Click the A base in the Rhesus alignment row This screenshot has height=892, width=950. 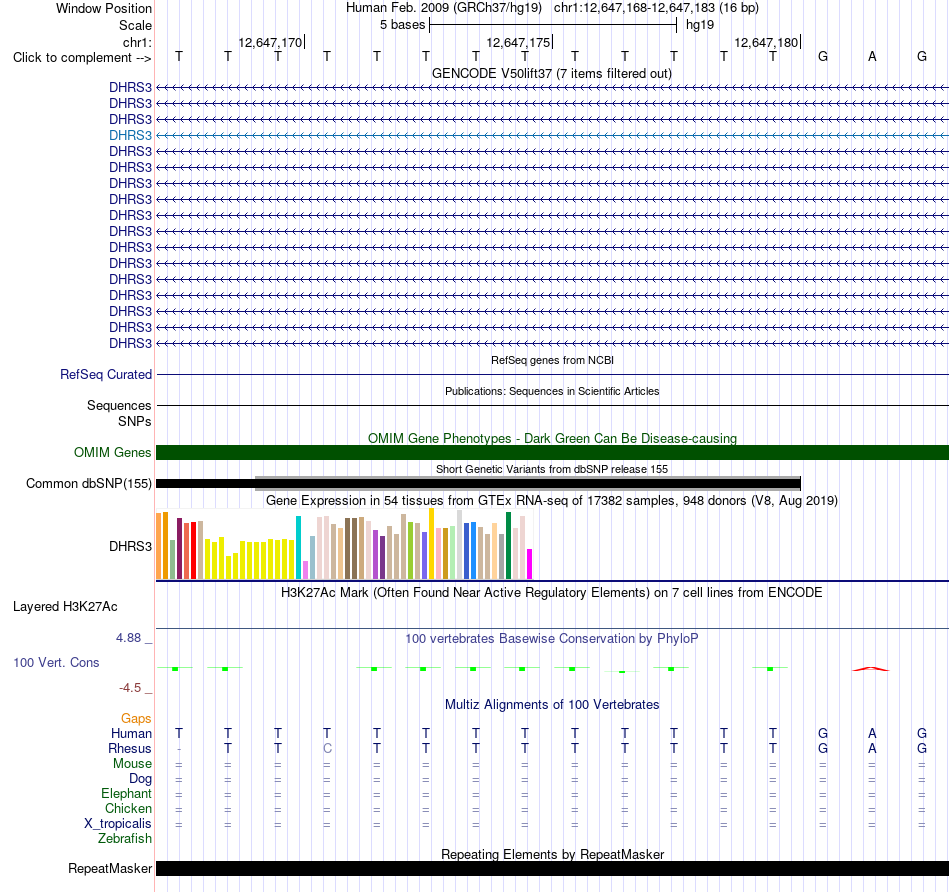(872, 749)
